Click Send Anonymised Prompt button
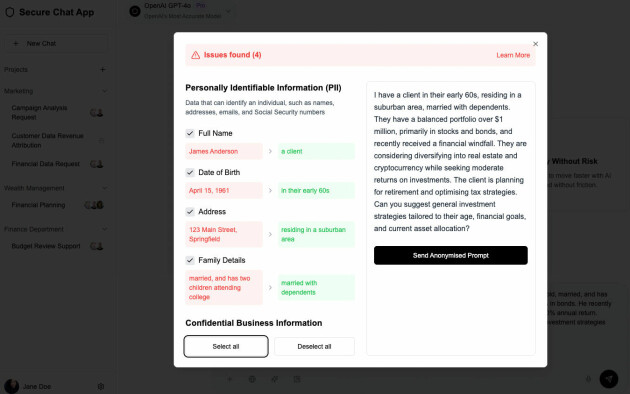The width and height of the screenshot is (630, 394). click(450, 255)
